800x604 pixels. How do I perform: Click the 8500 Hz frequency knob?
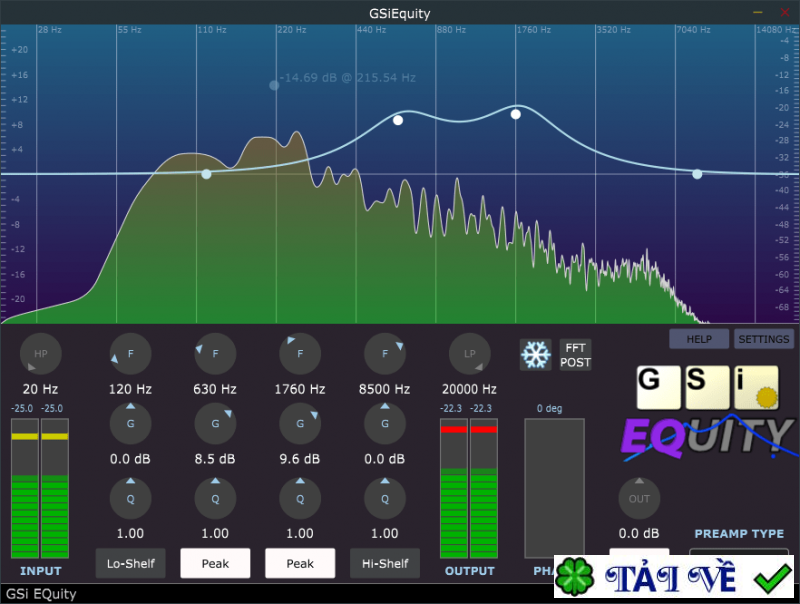pyautogui.click(x=385, y=353)
